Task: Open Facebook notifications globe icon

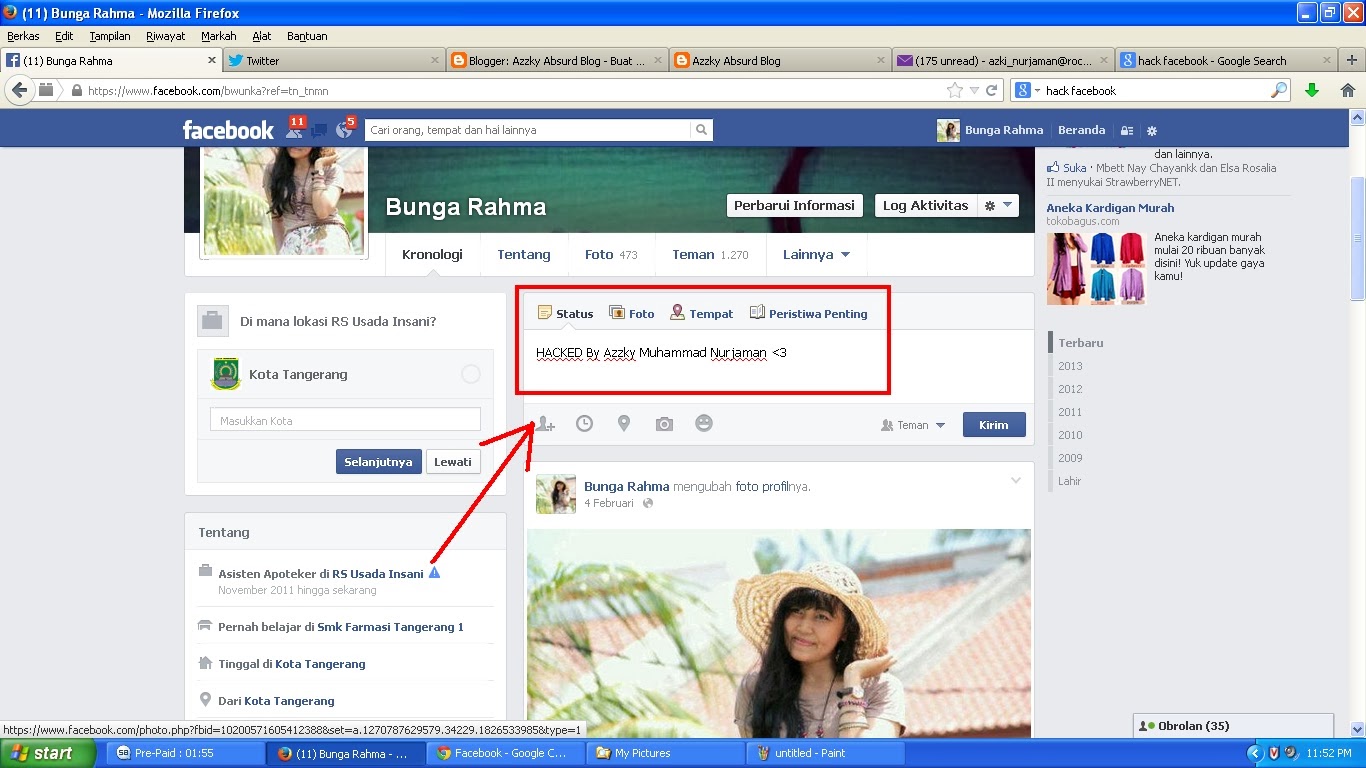Action: point(345,129)
